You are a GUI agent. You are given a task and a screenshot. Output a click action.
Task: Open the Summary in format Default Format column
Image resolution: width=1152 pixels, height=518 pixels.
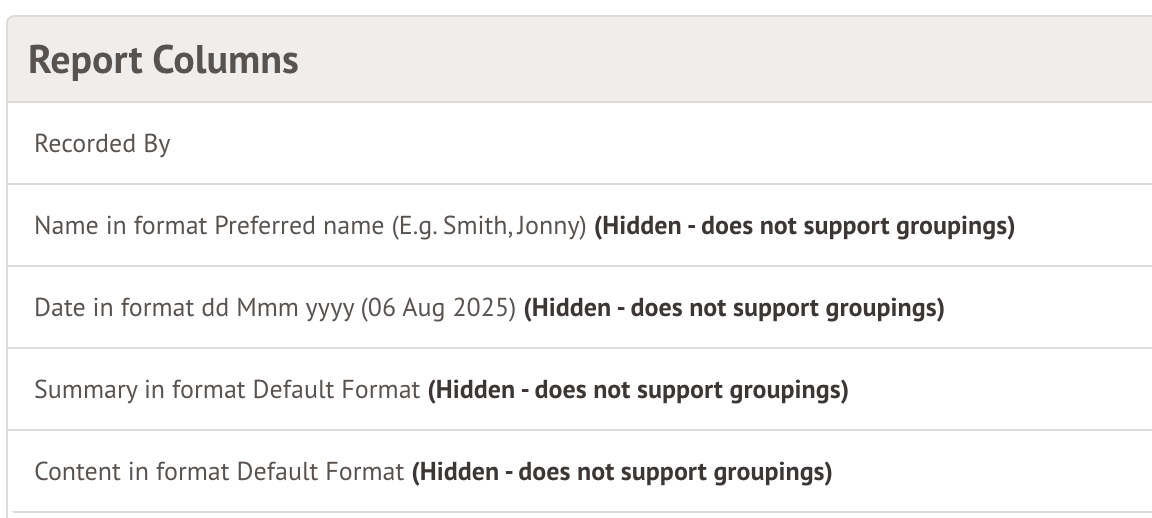tap(227, 390)
